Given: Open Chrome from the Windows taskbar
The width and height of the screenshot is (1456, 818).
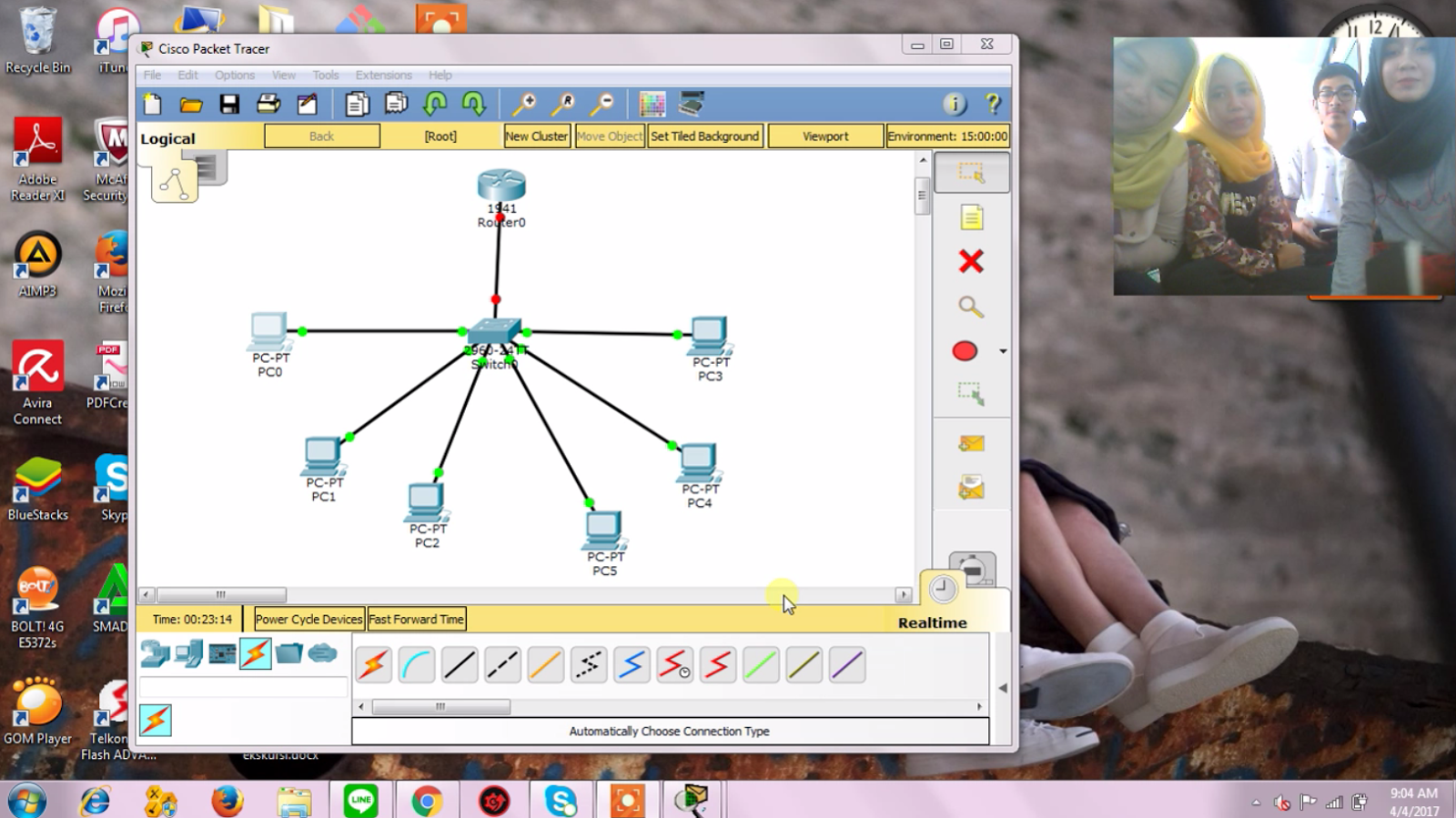Looking at the screenshot, I should 427,802.
